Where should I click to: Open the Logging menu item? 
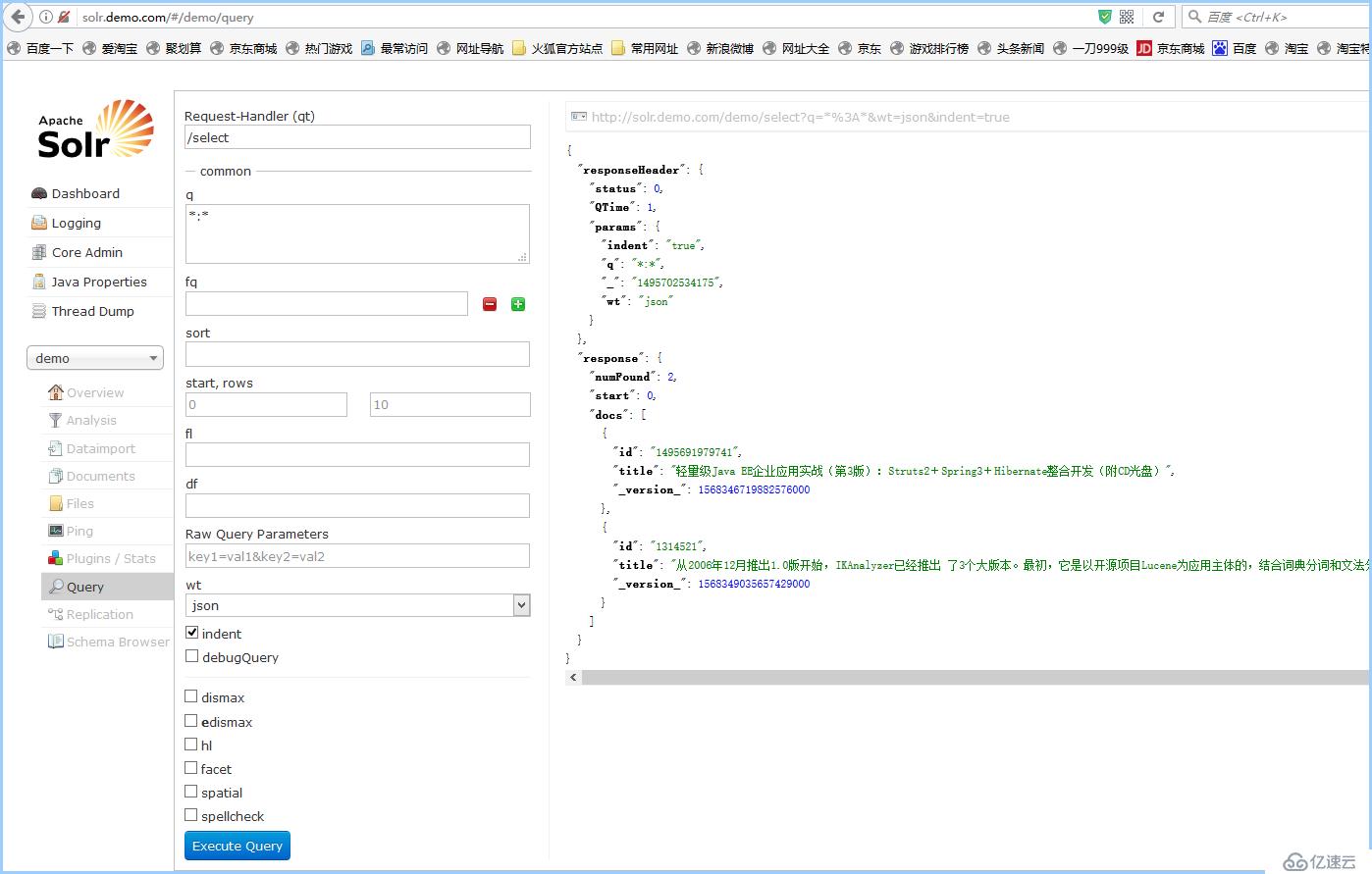[77, 223]
